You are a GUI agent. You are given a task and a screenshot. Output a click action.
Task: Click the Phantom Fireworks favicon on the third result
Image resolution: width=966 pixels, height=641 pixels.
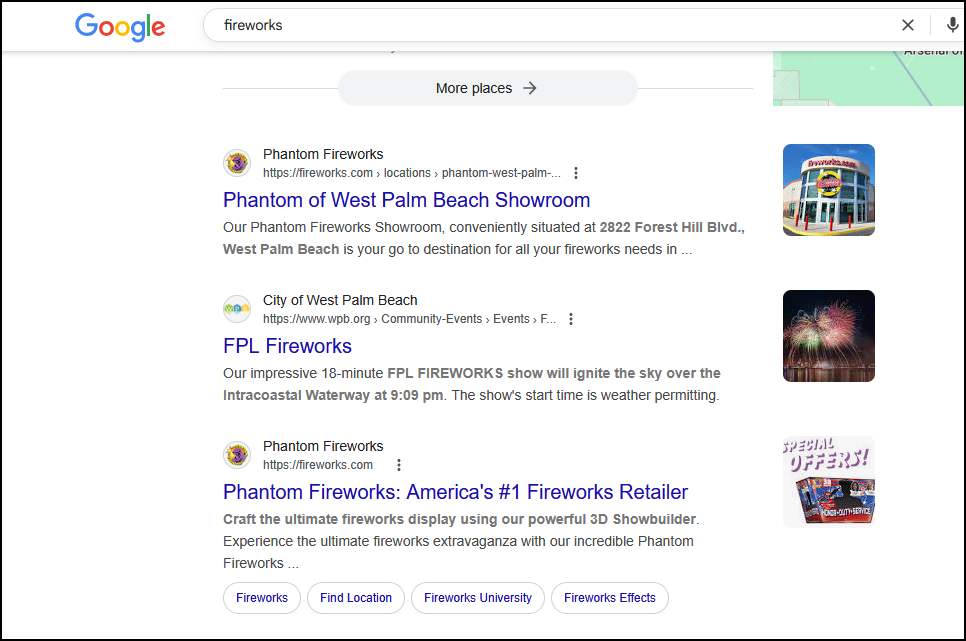237,455
